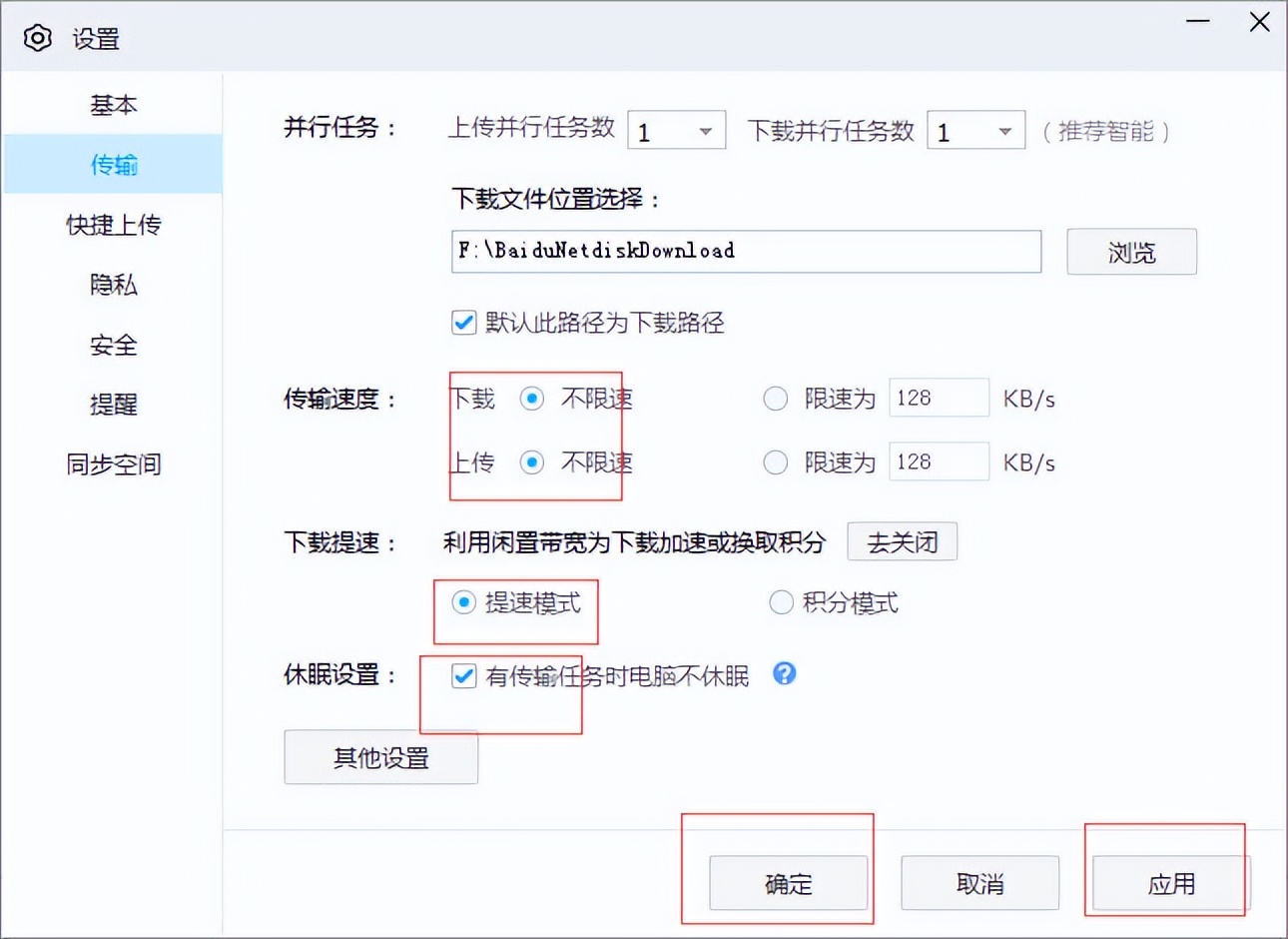Select 限速为 for download speed

click(x=776, y=398)
